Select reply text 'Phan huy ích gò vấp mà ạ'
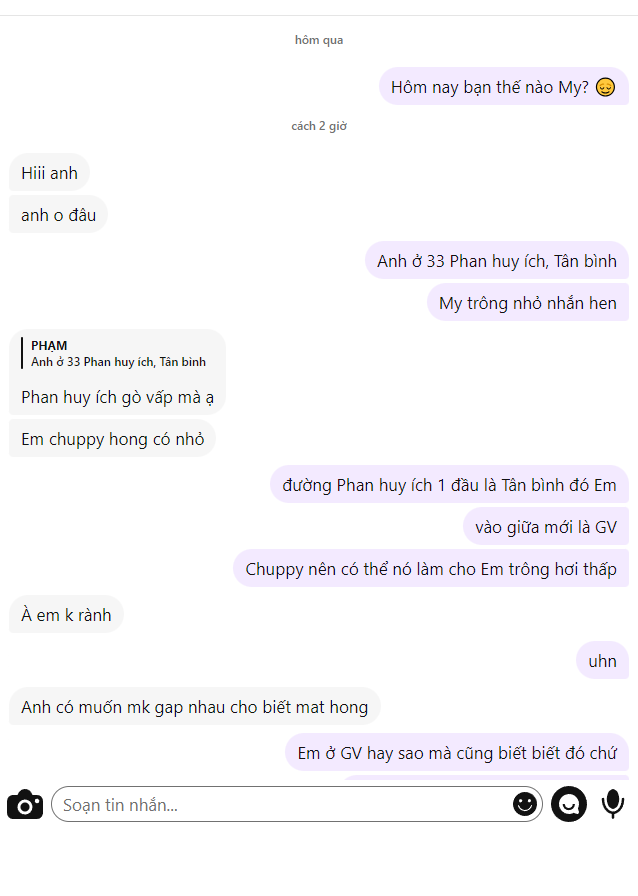The height and width of the screenshot is (896, 638). pyautogui.click(x=117, y=397)
